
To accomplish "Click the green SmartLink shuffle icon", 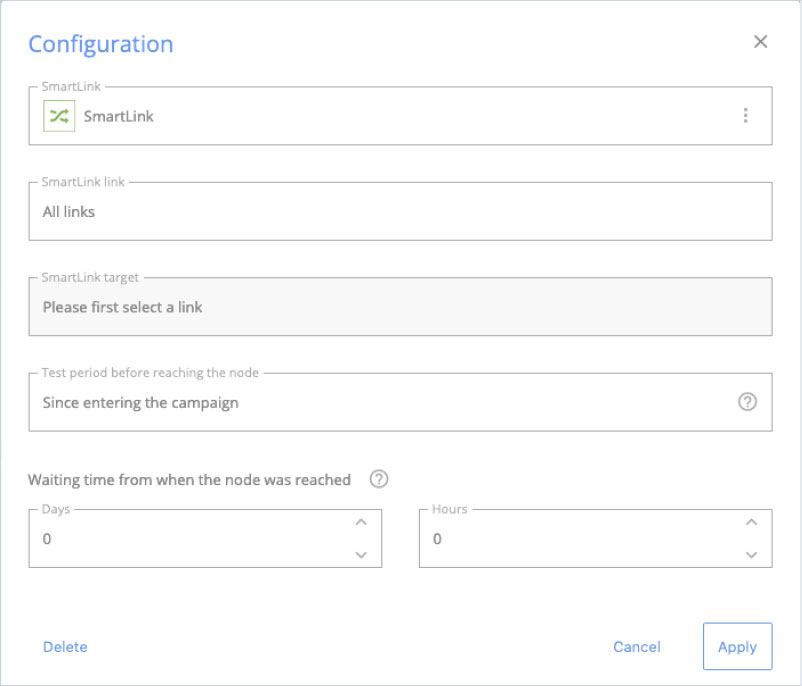I will click(x=59, y=115).
